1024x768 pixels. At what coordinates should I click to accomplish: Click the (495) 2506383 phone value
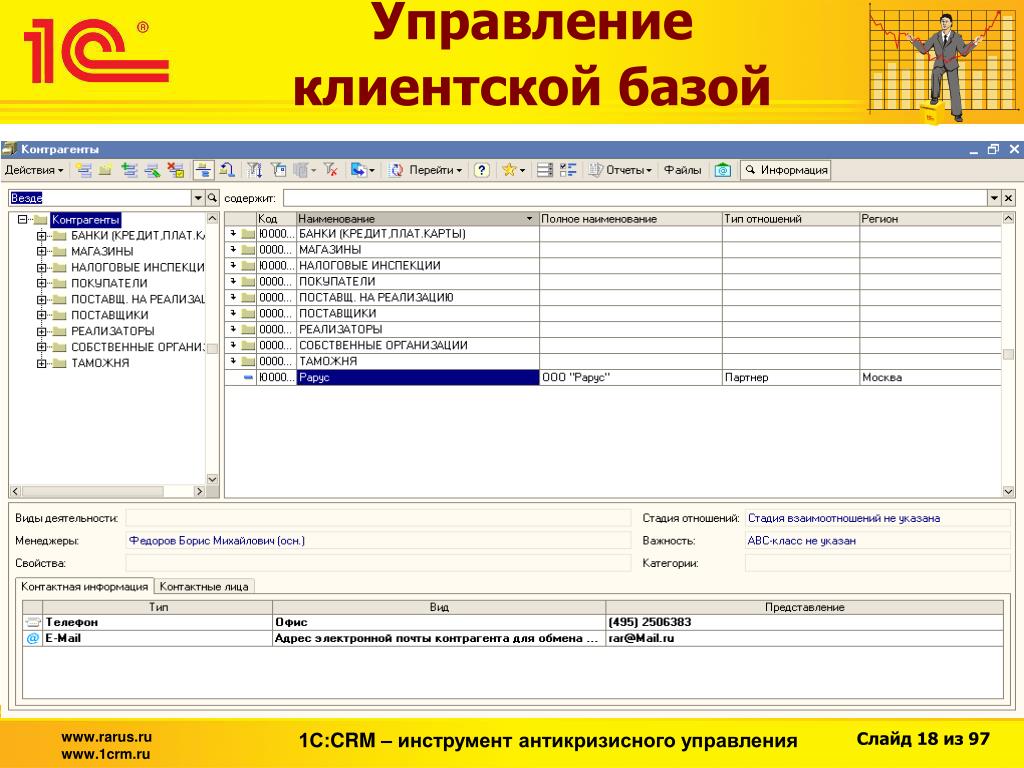click(650, 622)
